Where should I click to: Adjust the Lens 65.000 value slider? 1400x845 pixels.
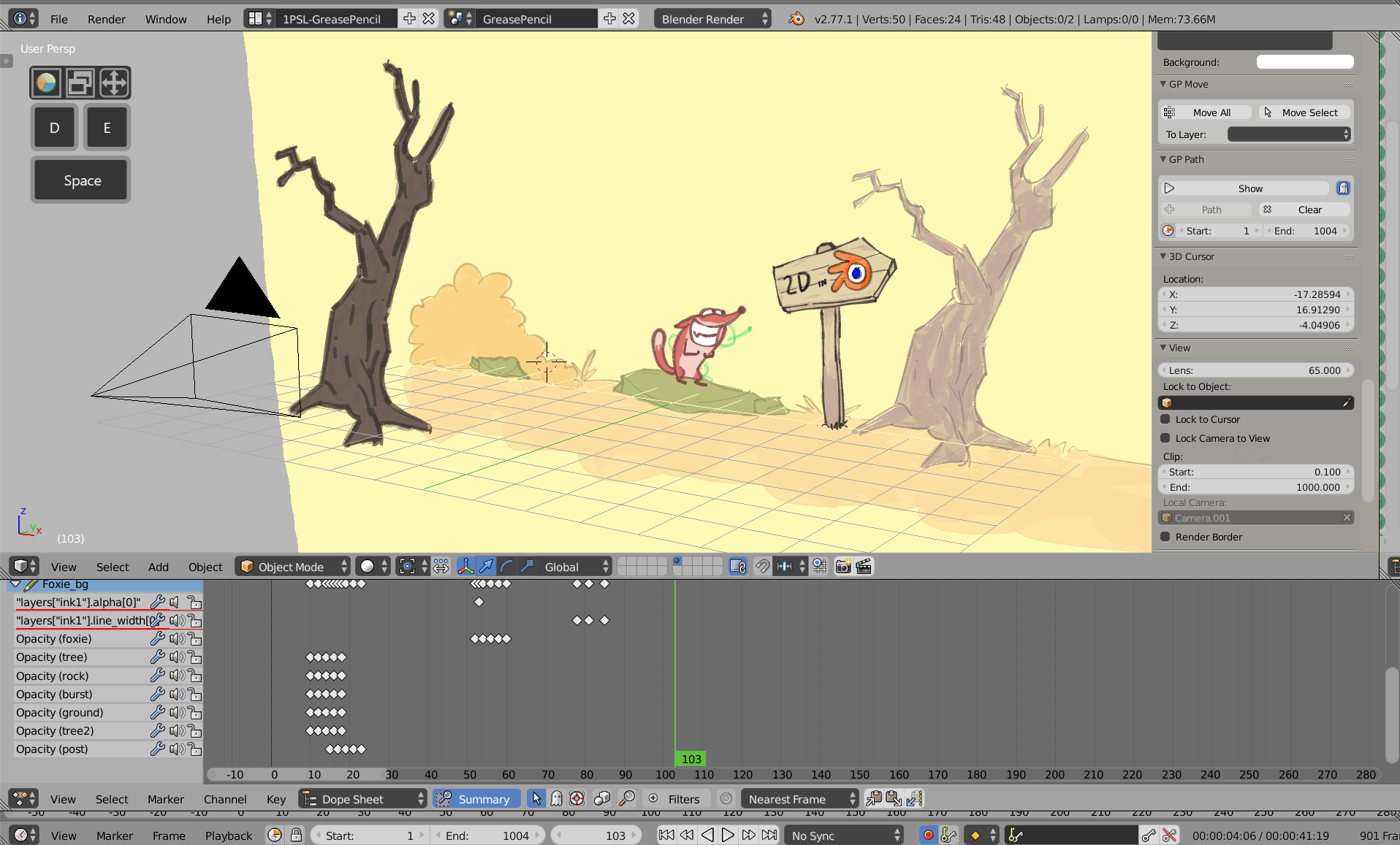pyautogui.click(x=1256, y=370)
